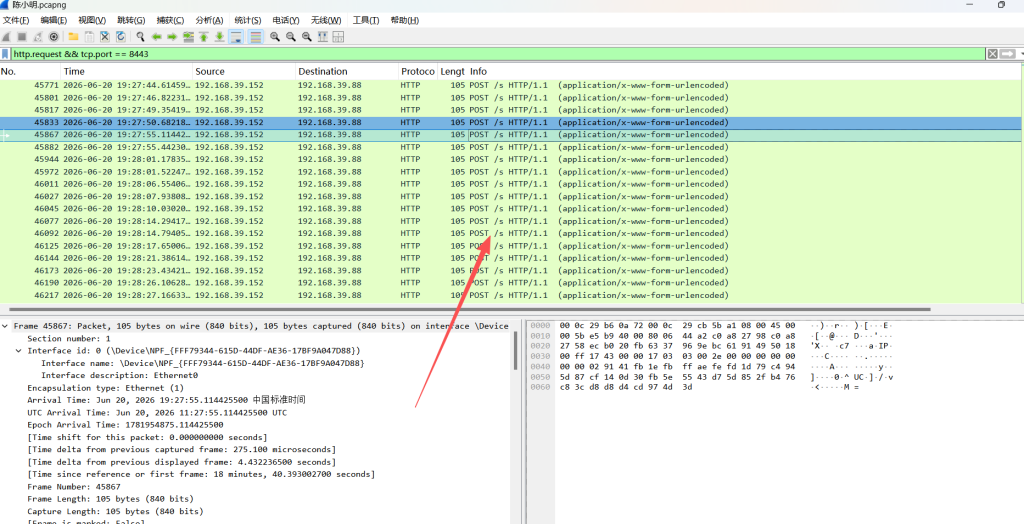The height and width of the screenshot is (524, 1024).
Task: Open the 编辑(E) menu
Action: tap(54, 20)
